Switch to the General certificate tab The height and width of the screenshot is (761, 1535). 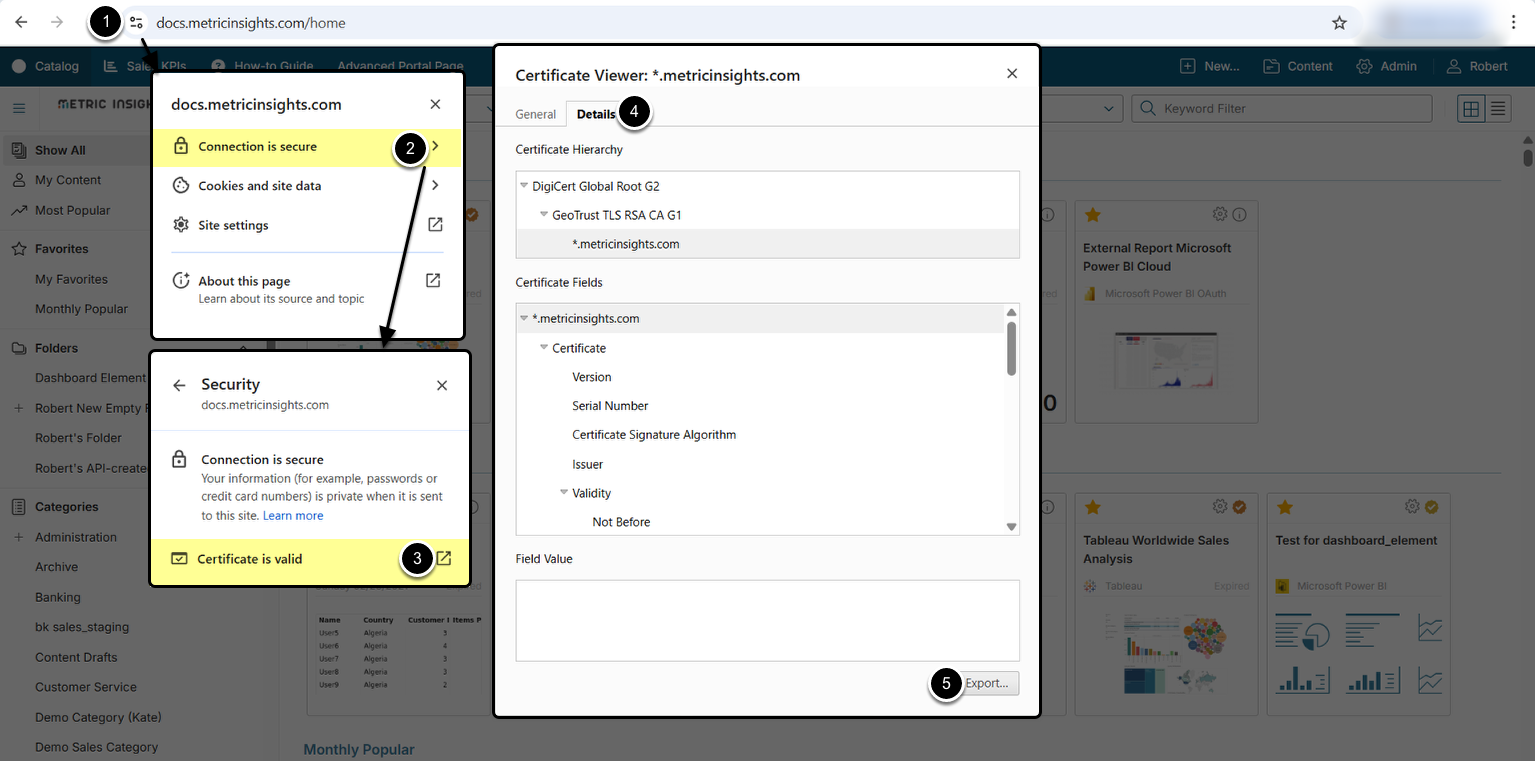click(535, 114)
